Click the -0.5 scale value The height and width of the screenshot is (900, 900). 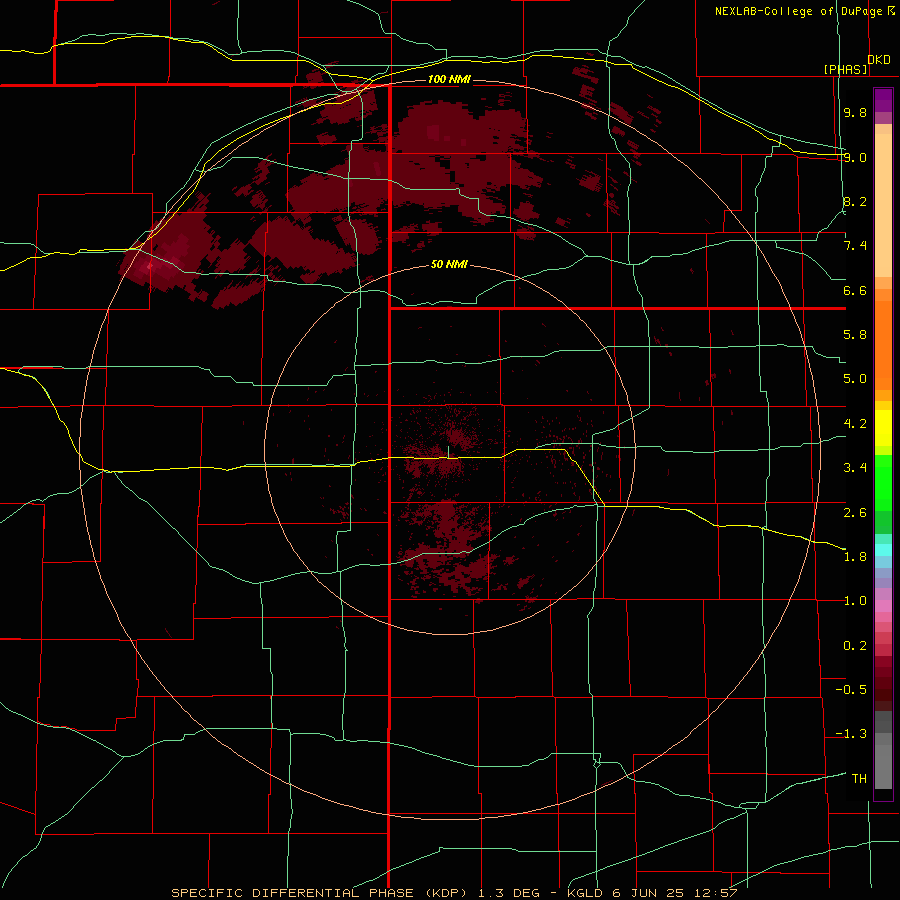tap(851, 690)
